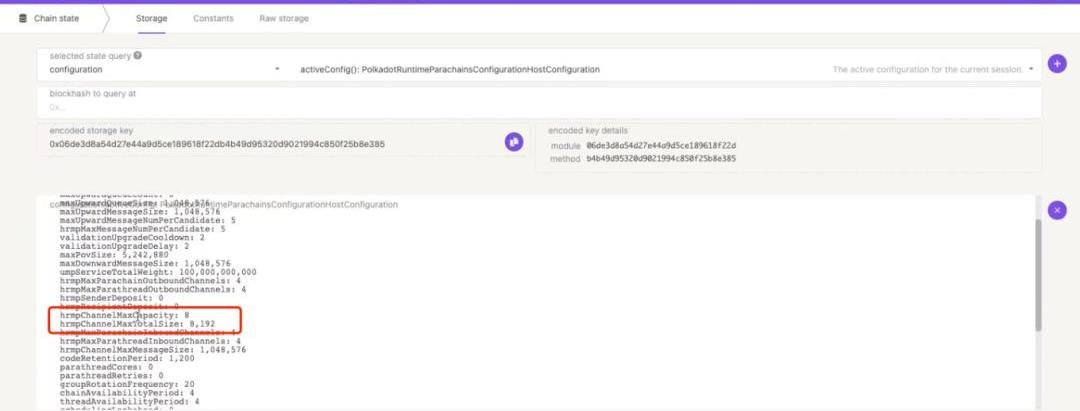The height and width of the screenshot is (411, 1080).
Task: Open the selected state query help icon
Action: pos(137,56)
